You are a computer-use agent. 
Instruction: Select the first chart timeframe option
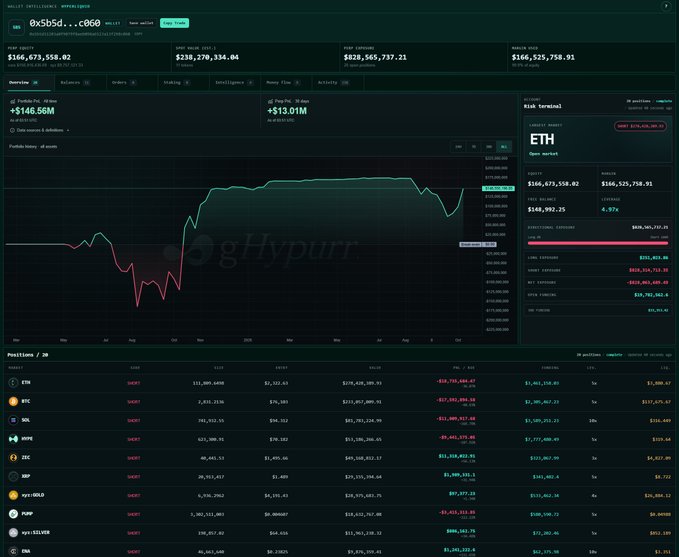click(x=458, y=147)
